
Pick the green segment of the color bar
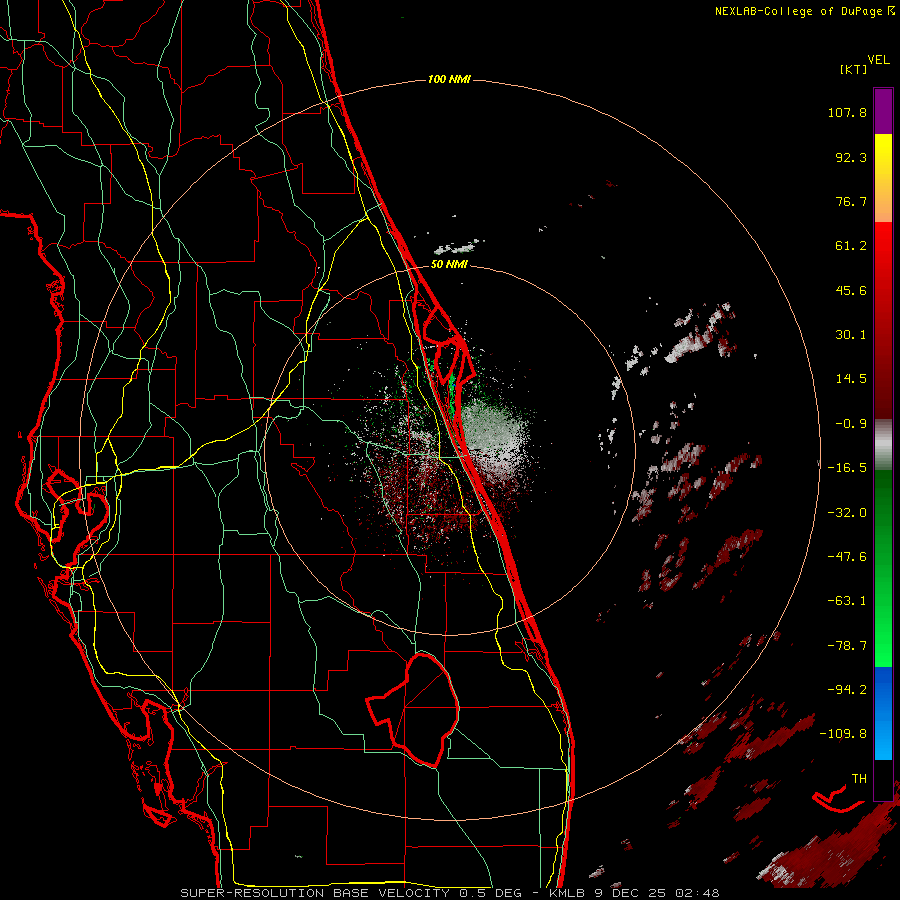coord(883,568)
